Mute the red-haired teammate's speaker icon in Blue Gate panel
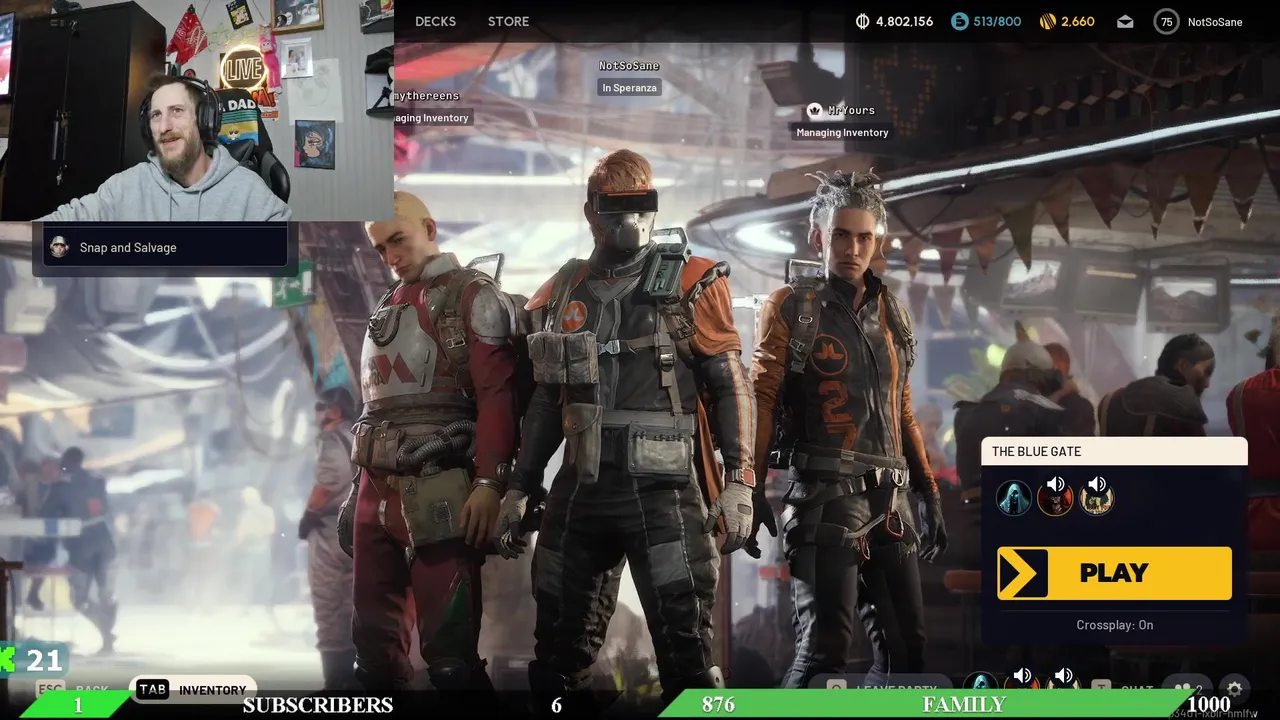This screenshot has height=720, width=1280. tap(1056, 485)
